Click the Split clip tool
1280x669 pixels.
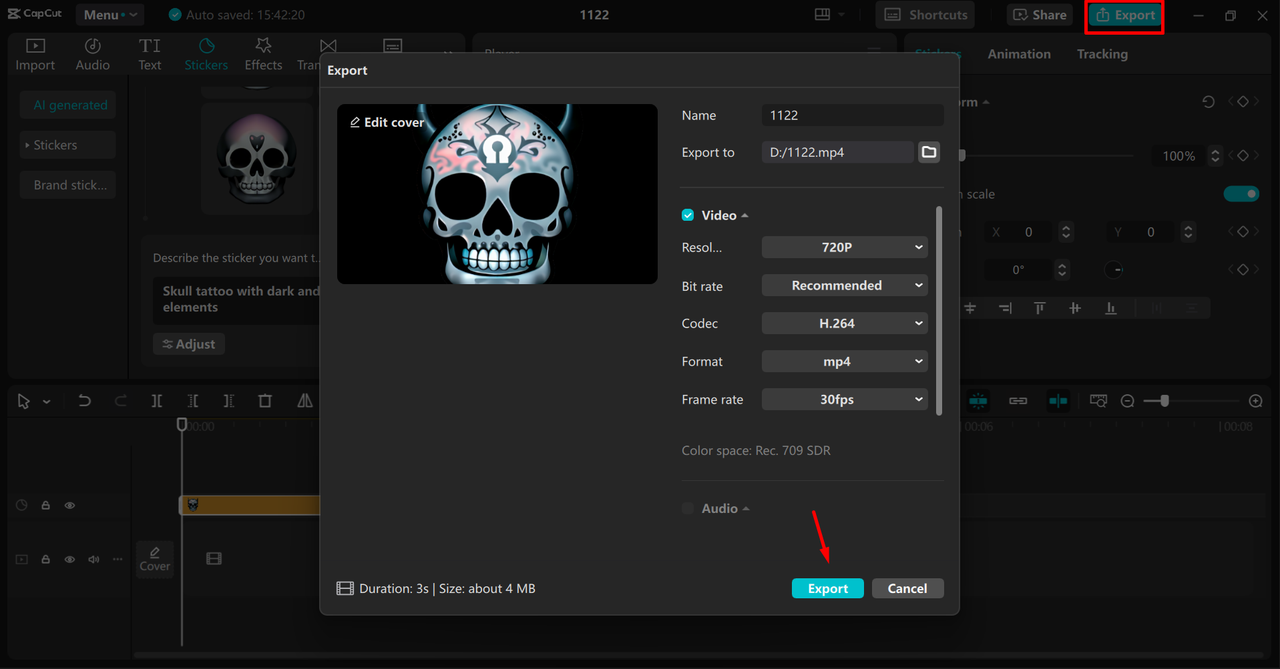[157, 401]
